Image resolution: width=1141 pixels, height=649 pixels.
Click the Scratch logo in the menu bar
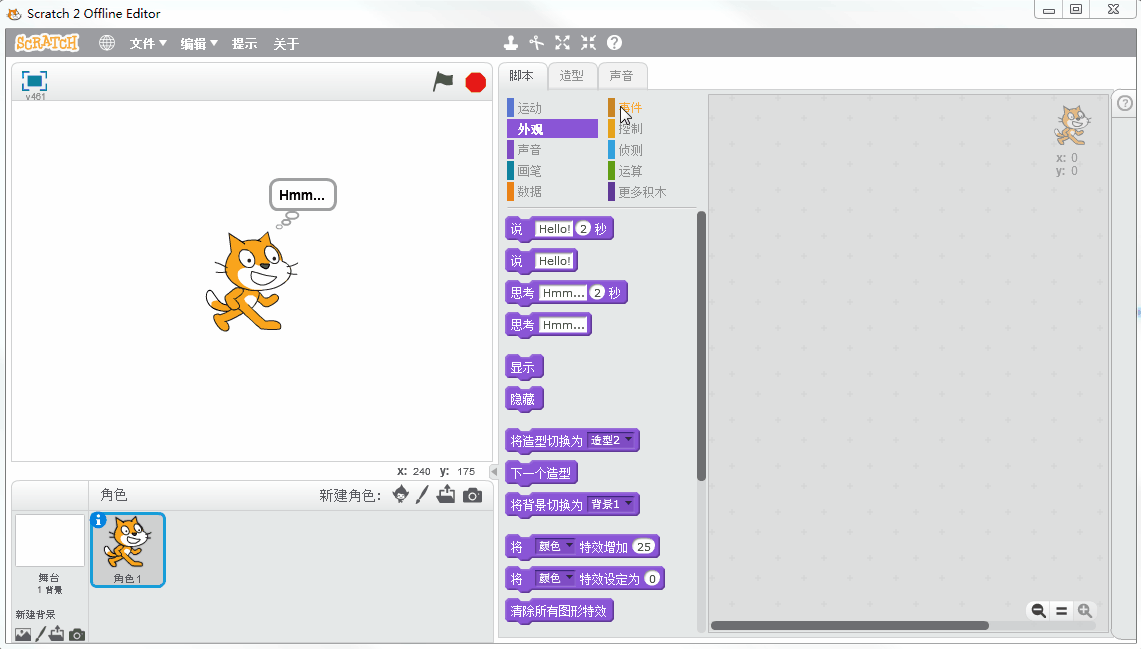(x=47, y=43)
